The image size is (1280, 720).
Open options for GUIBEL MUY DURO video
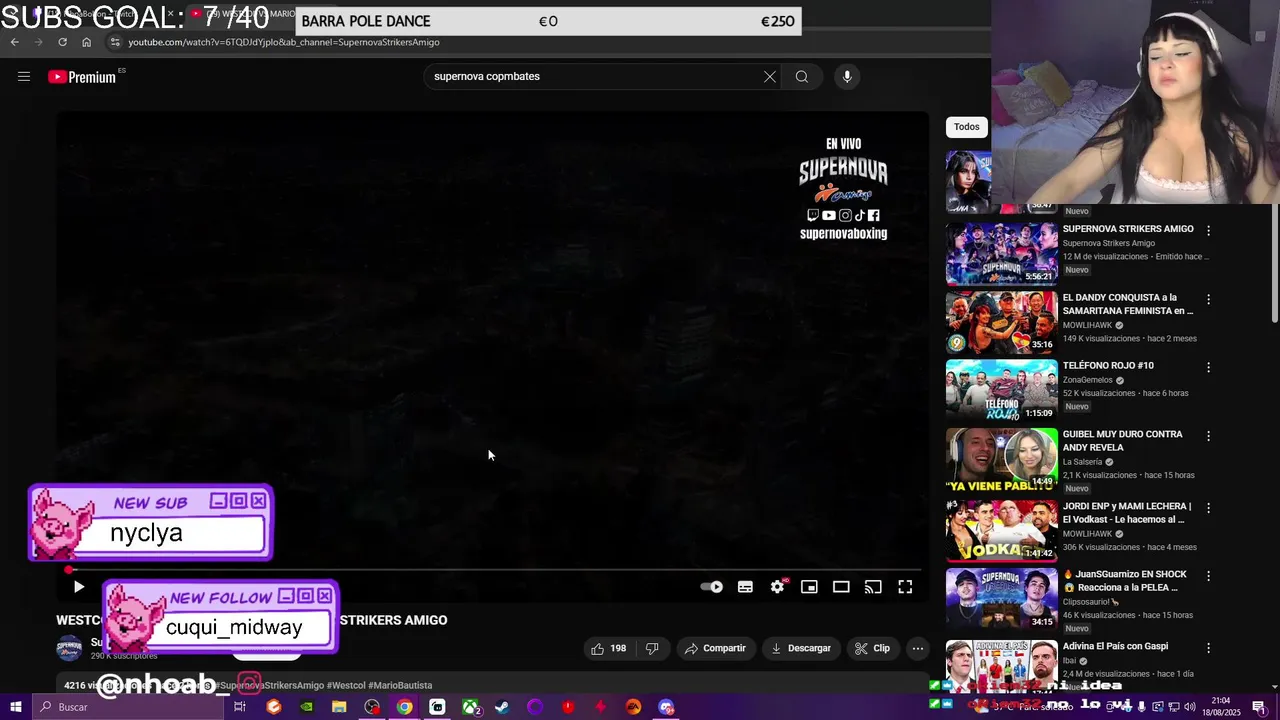[x=1208, y=436]
